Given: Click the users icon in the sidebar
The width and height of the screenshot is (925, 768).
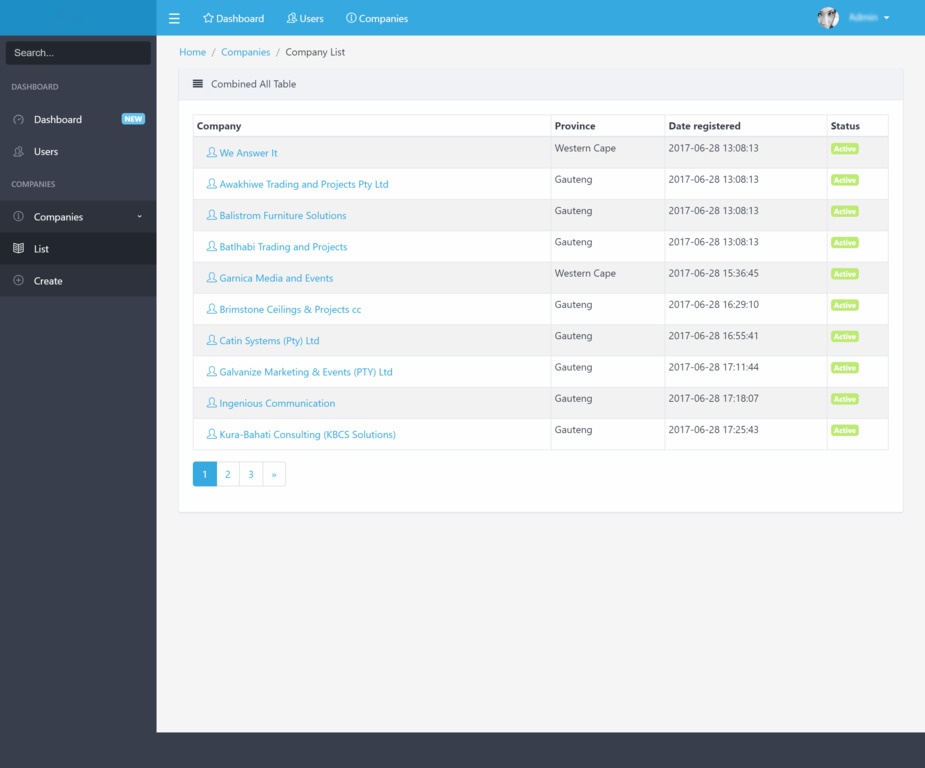Looking at the screenshot, I should click(x=18, y=152).
